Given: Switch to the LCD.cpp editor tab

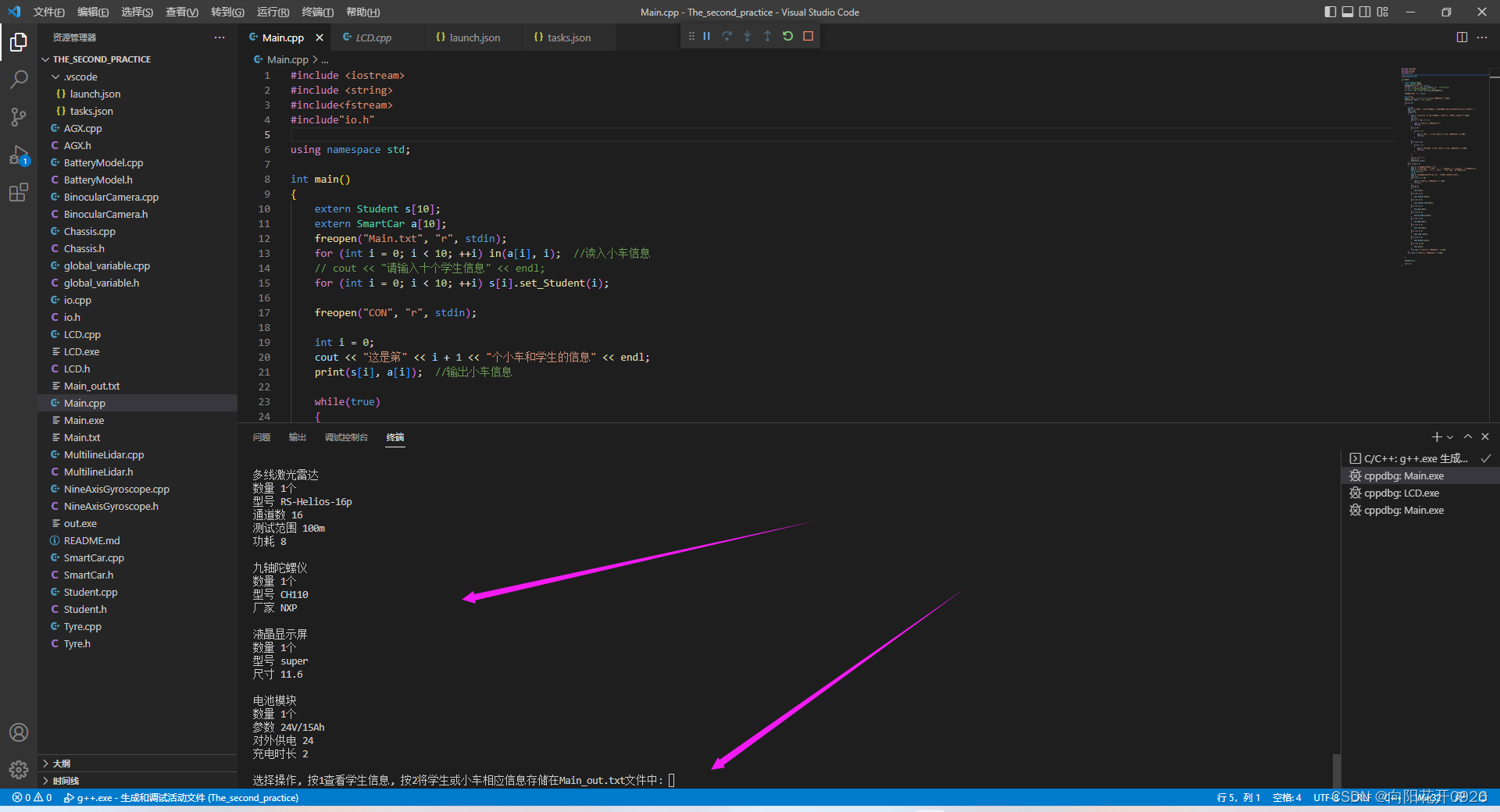Looking at the screenshot, I should pyautogui.click(x=373, y=37).
